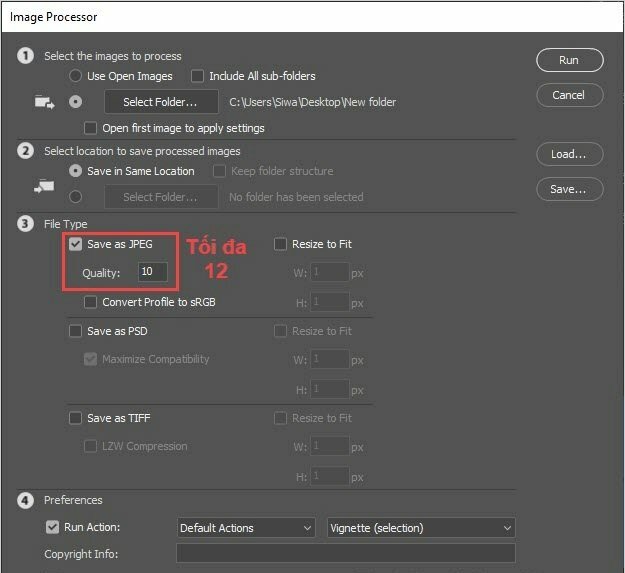The width and height of the screenshot is (625, 573).
Task: Click the JPEG width W field
Action: [330, 272]
